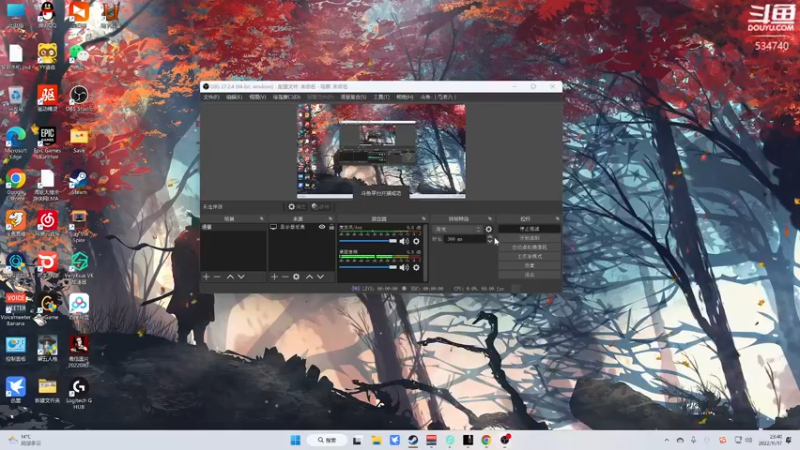Screen dimensions: 800x450
Task: Toggle lock on display capture source
Action: (x=331, y=227)
